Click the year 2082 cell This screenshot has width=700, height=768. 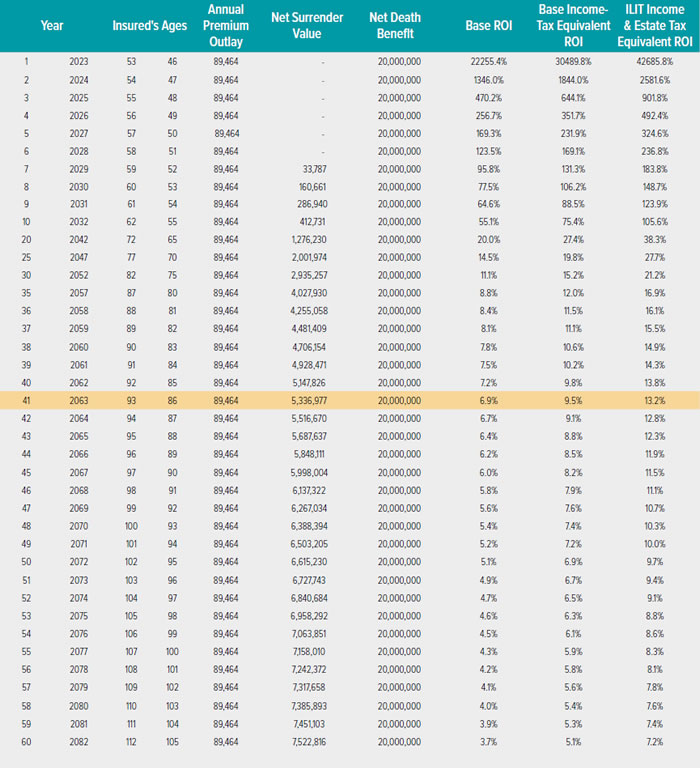(78, 741)
